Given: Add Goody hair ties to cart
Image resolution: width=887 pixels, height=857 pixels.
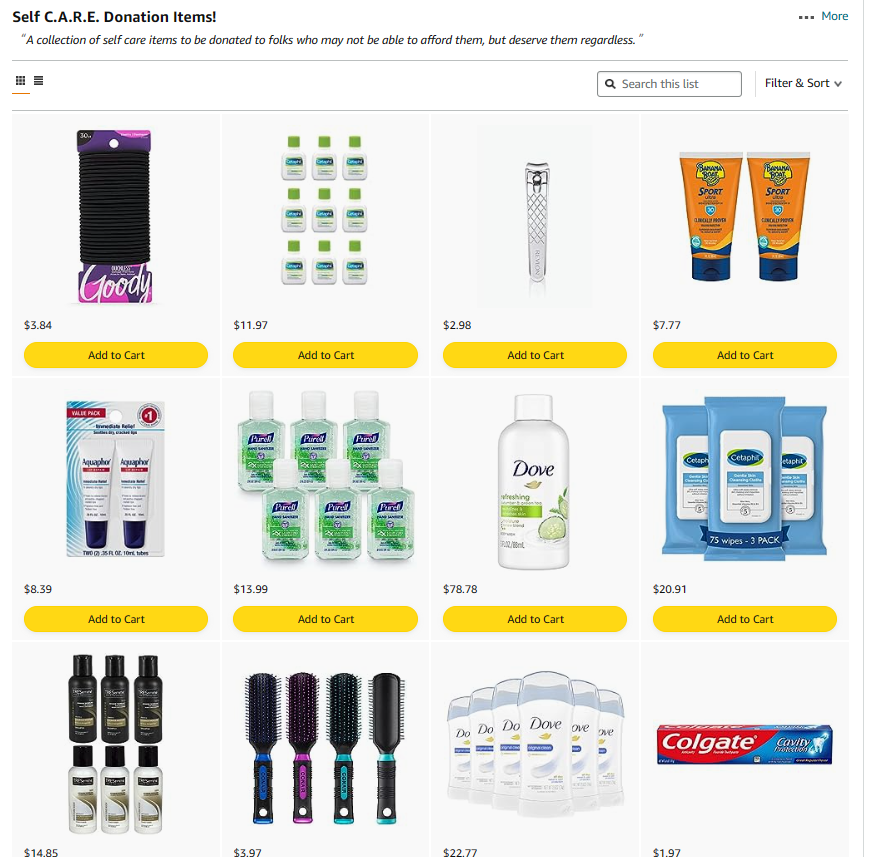Looking at the screenshot, I should click(116, 355).
